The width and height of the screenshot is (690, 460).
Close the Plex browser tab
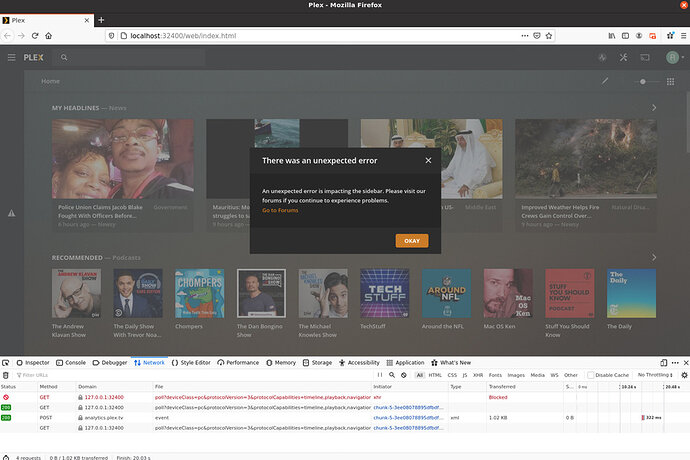(x=87, y=20)
